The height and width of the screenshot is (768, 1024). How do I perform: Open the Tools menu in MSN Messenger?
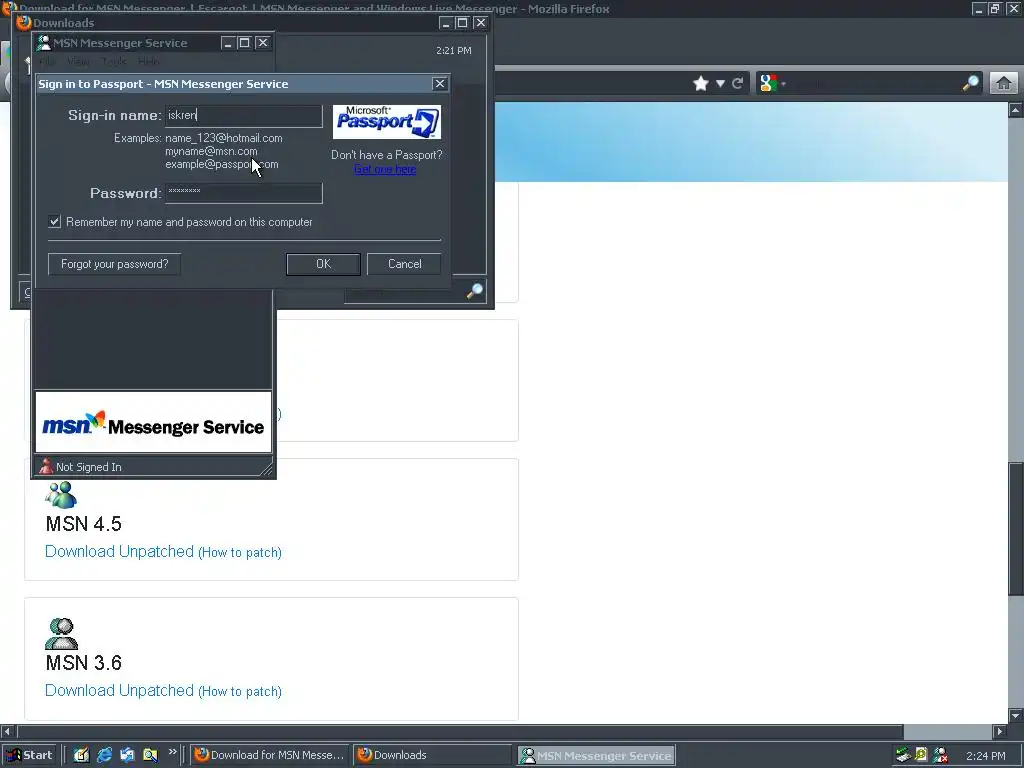[x=114, y=61]
